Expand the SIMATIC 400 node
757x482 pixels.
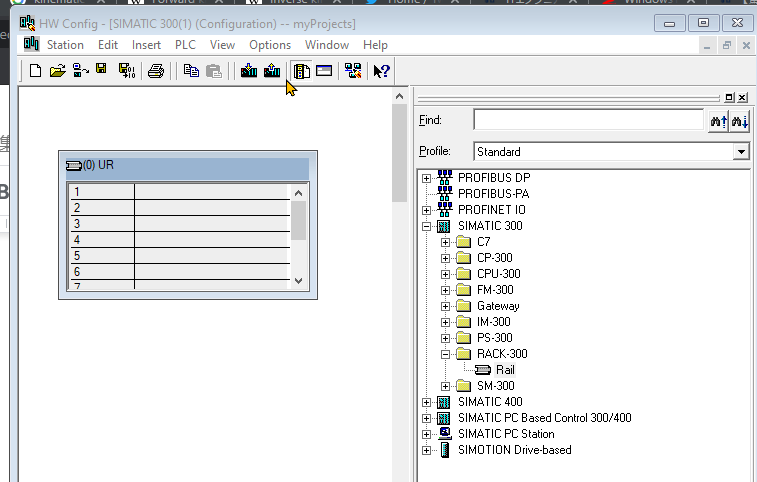(426, 402)
